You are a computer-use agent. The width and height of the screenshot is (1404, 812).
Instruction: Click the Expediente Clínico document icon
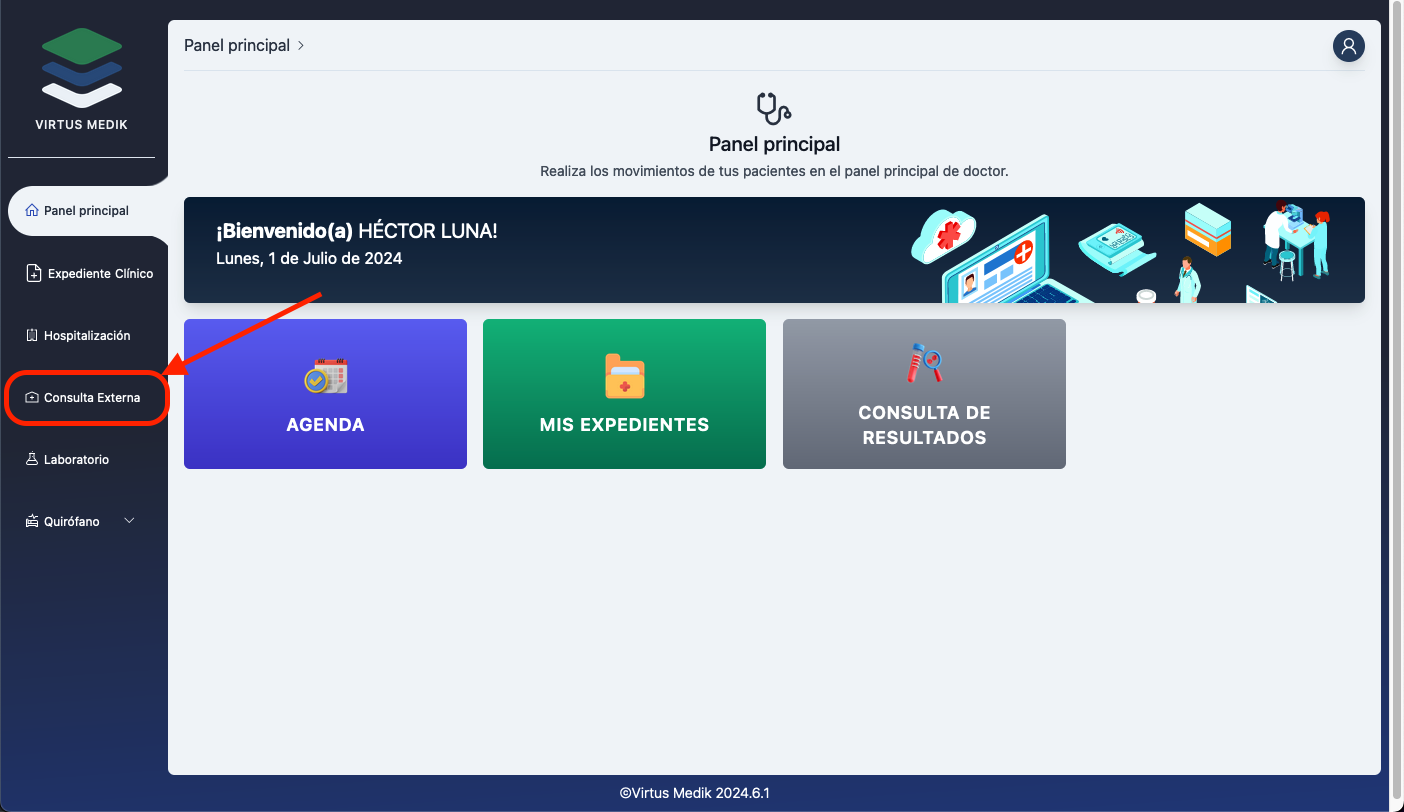pyautogui.click(x=34, y=273)
